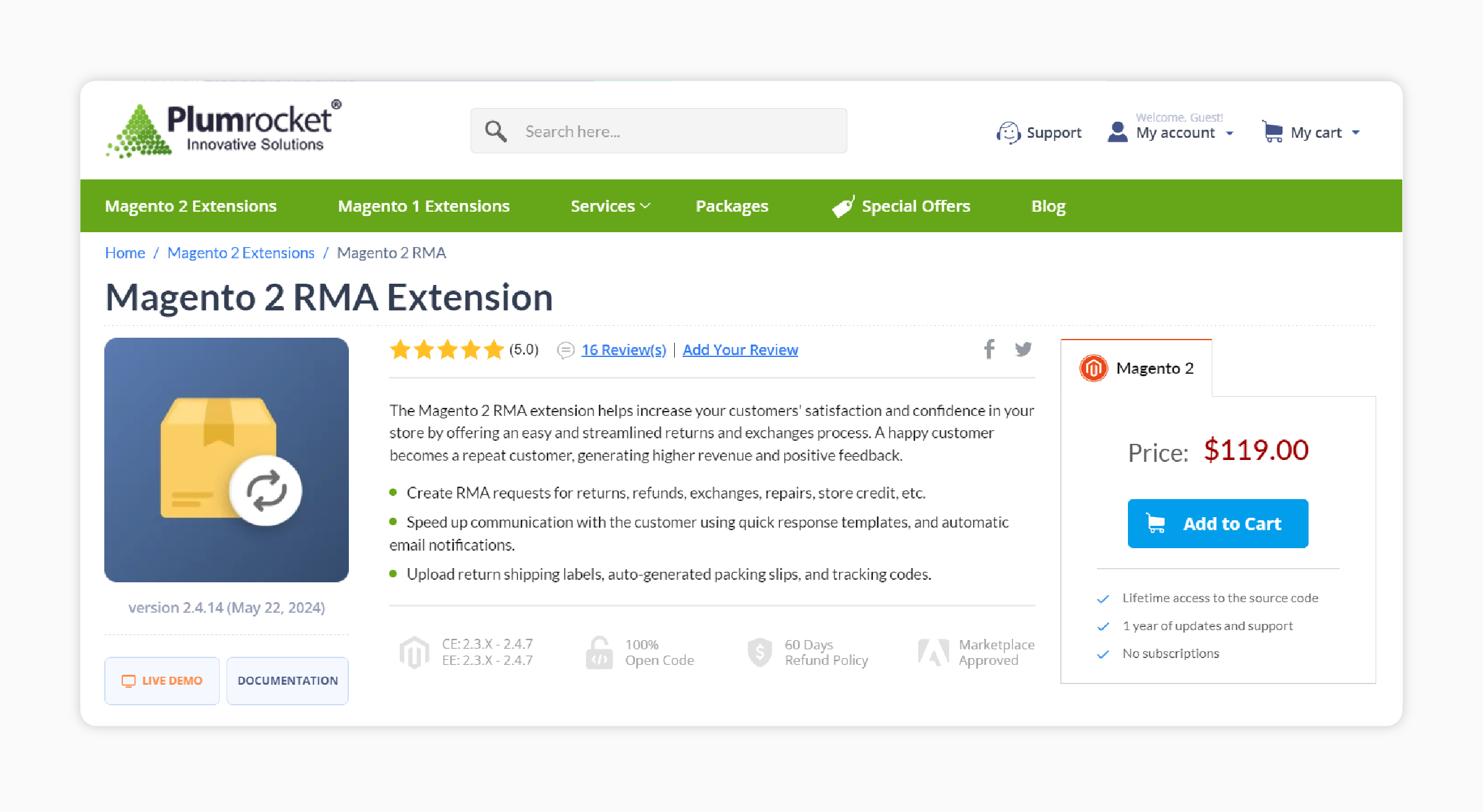This screenshot has width=1483, height=812.
Task: Click the 60 Days Refund shield icon
Action: click(x=760, y=652)
